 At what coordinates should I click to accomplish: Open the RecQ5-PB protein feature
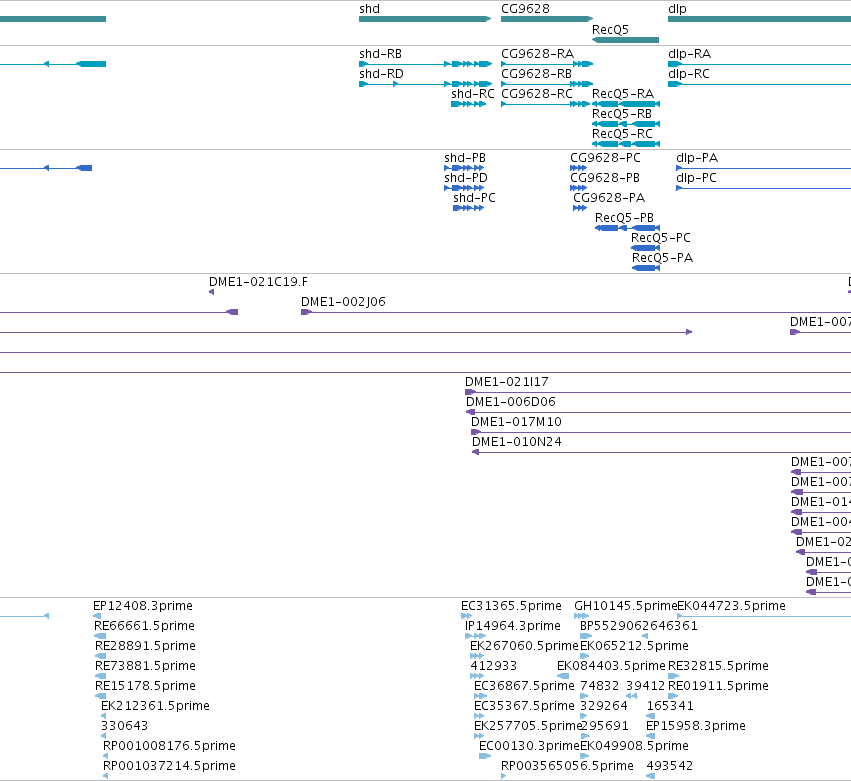pyautogui.click(x=627, y=228)
